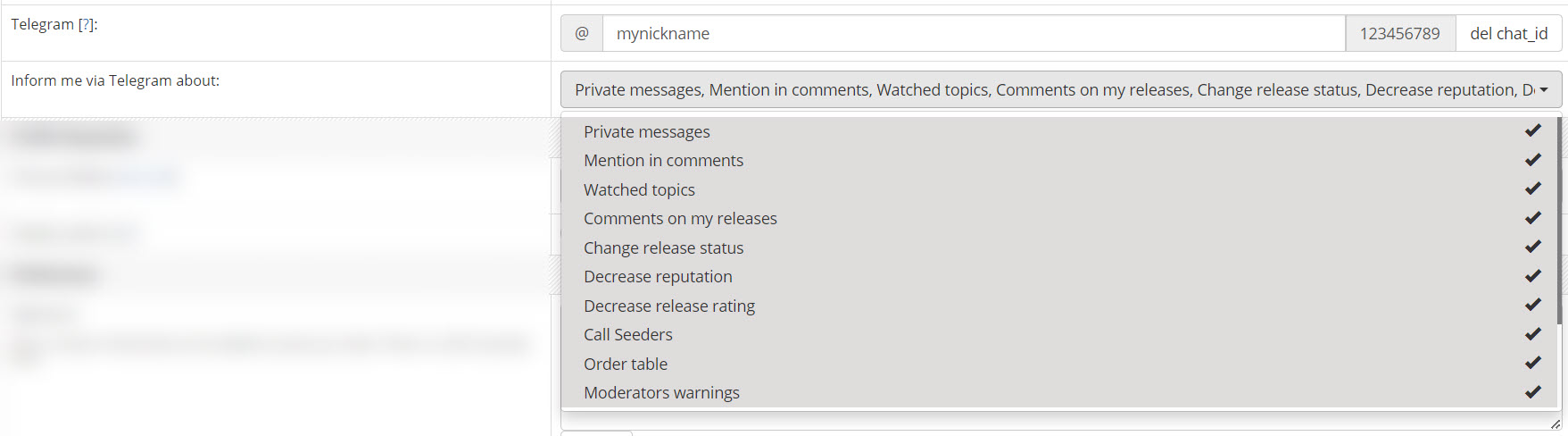Click the del chat_id button
Screen dimensions: 1568x436
point(1508,34)
